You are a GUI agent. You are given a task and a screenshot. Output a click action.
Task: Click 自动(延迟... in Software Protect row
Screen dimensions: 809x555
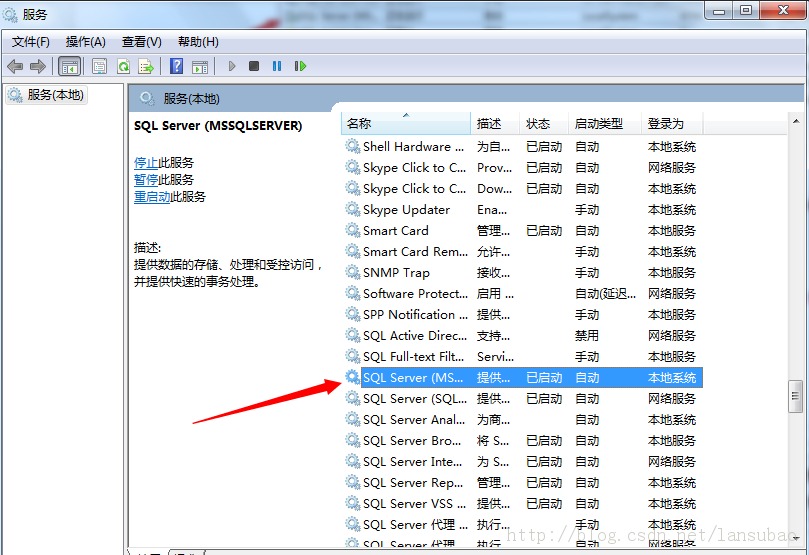[x=605, y=293]
